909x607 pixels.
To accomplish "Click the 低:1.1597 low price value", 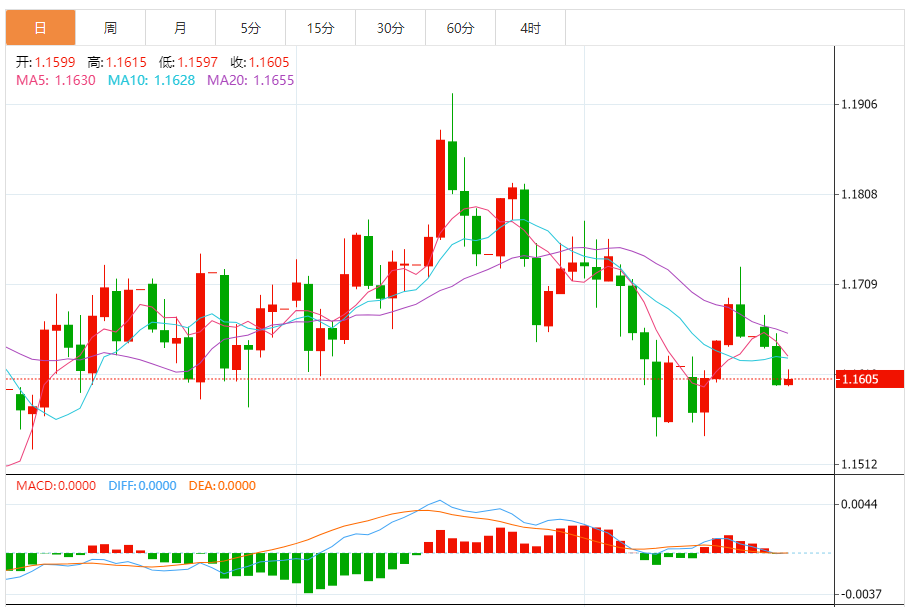I will coord(188,62).
